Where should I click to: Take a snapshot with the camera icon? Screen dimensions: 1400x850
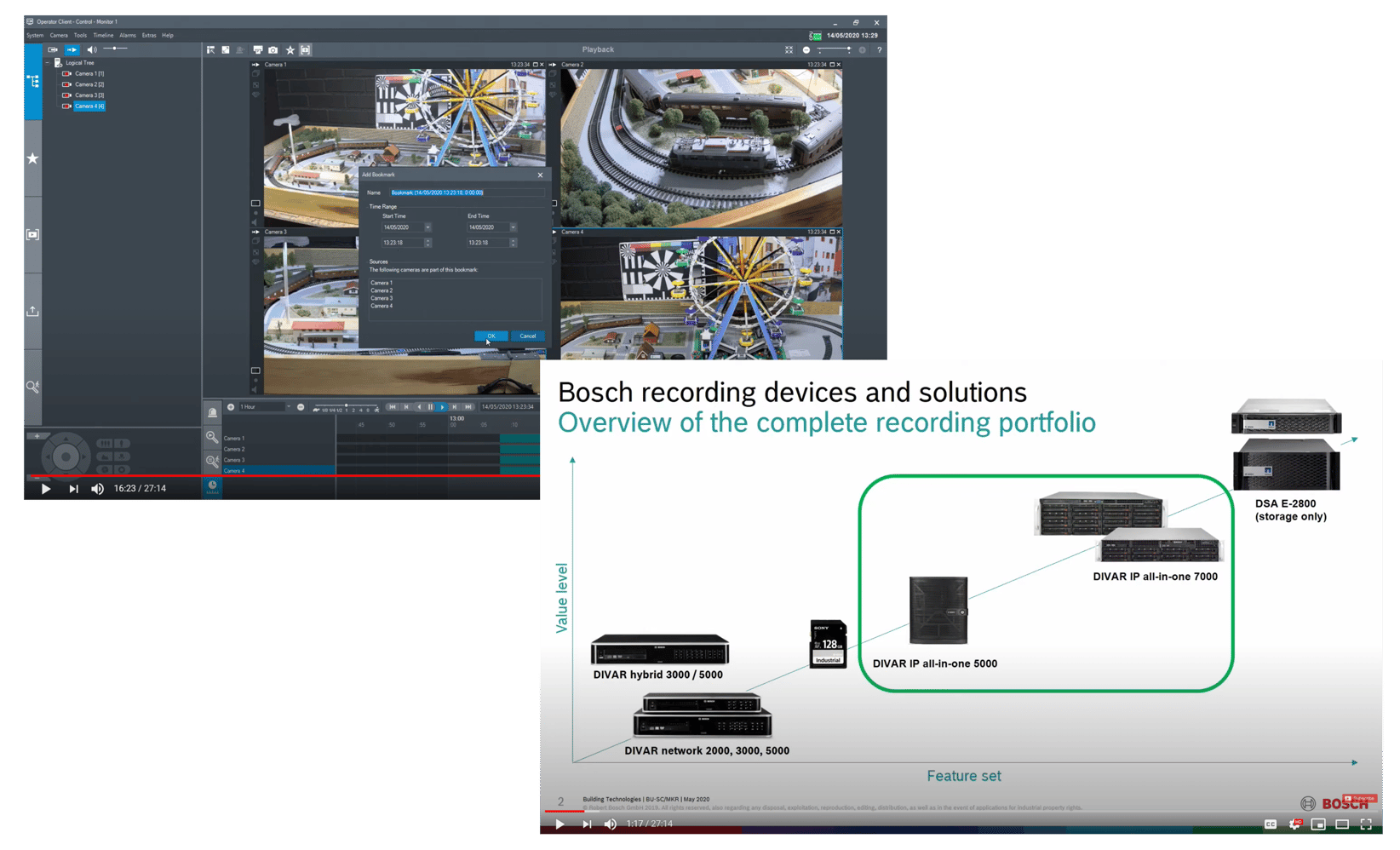[x=273, y=49]
